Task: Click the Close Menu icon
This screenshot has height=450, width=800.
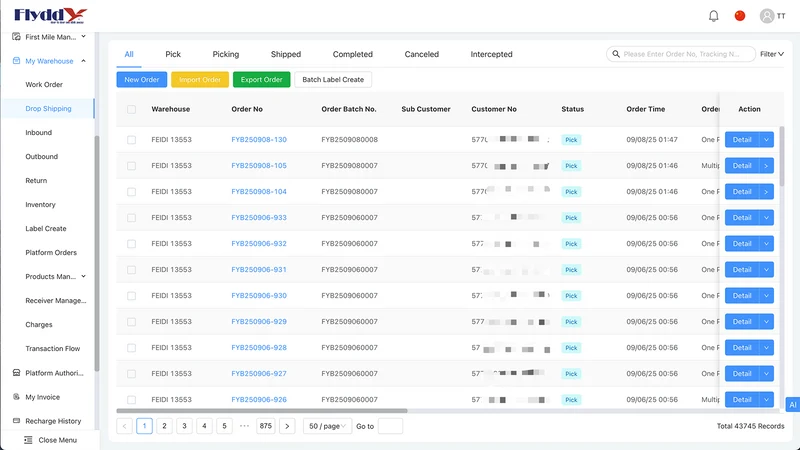Action: 28,440
